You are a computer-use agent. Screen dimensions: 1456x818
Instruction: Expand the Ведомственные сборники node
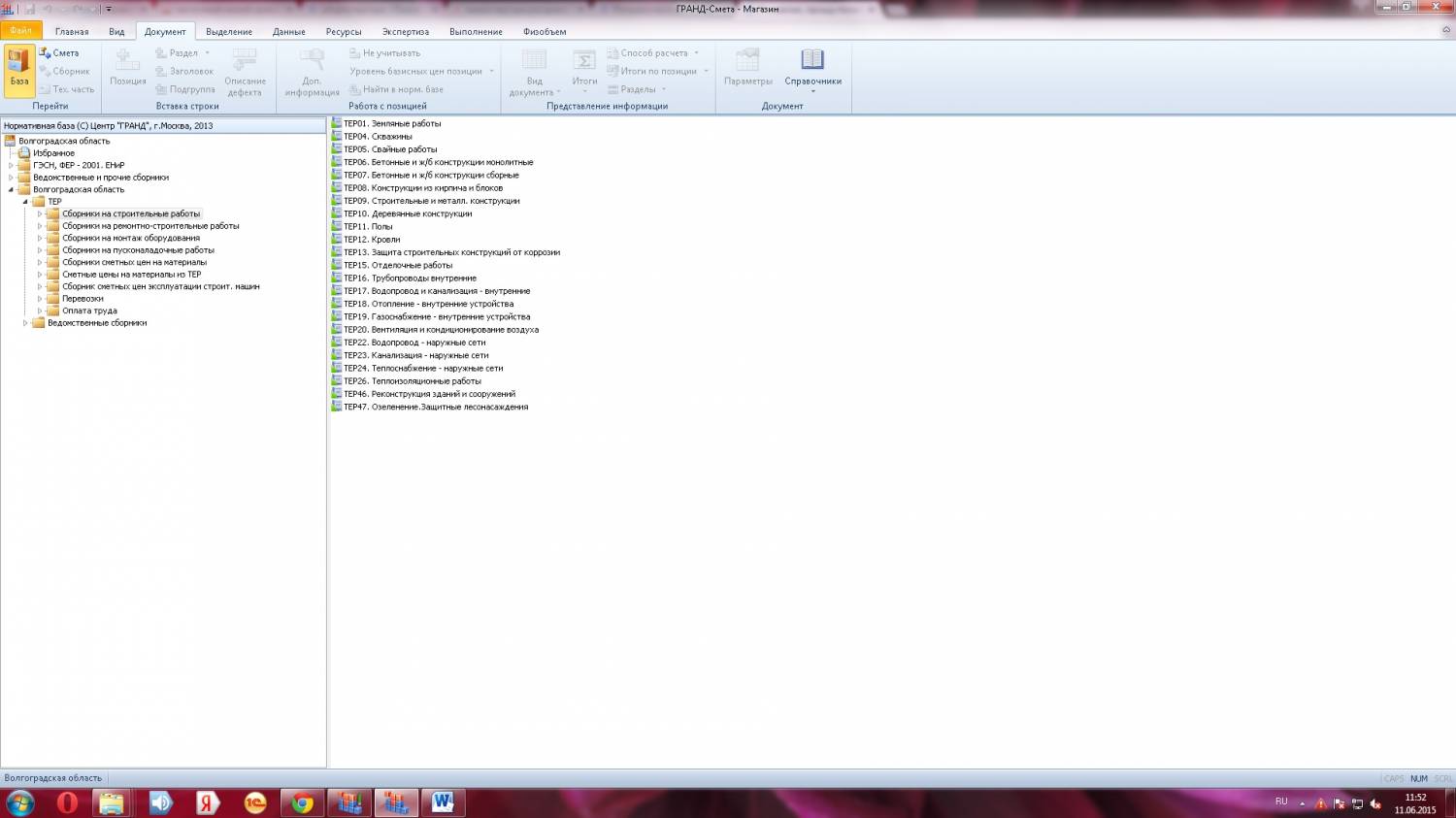click(25, 323)
